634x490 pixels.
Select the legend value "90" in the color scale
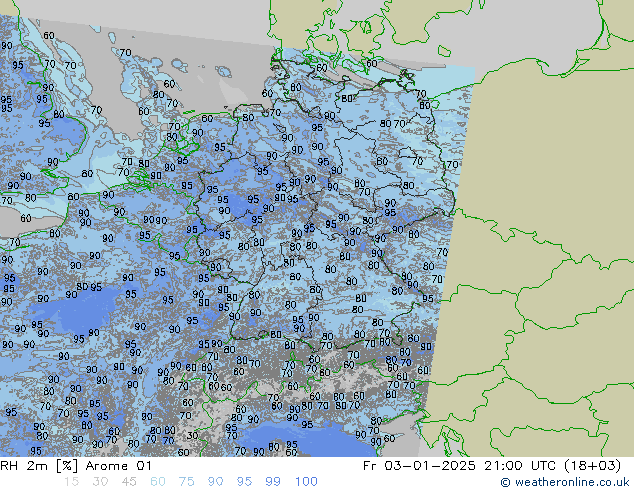215,482
